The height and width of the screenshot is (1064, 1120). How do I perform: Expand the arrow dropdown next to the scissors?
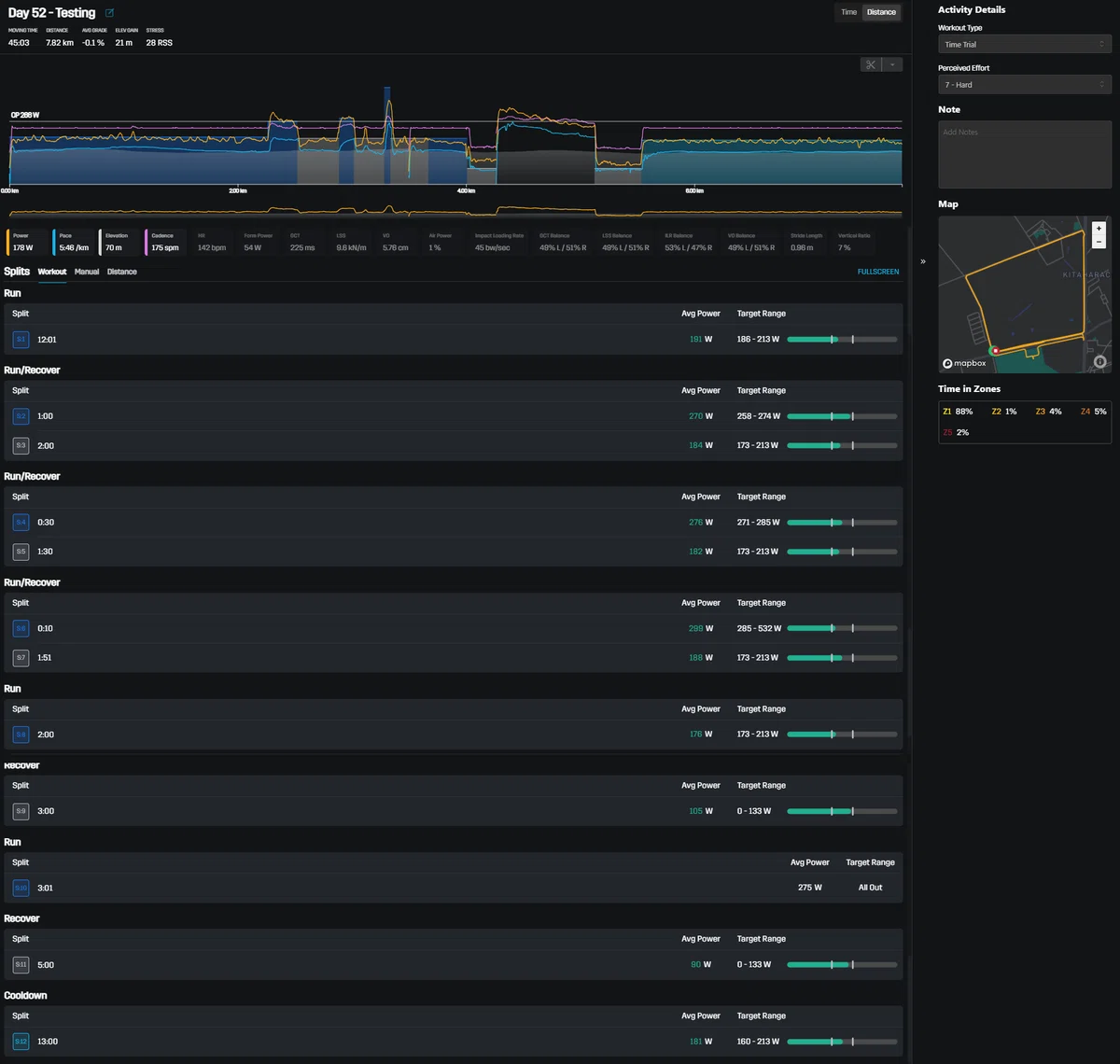(892, 64)
